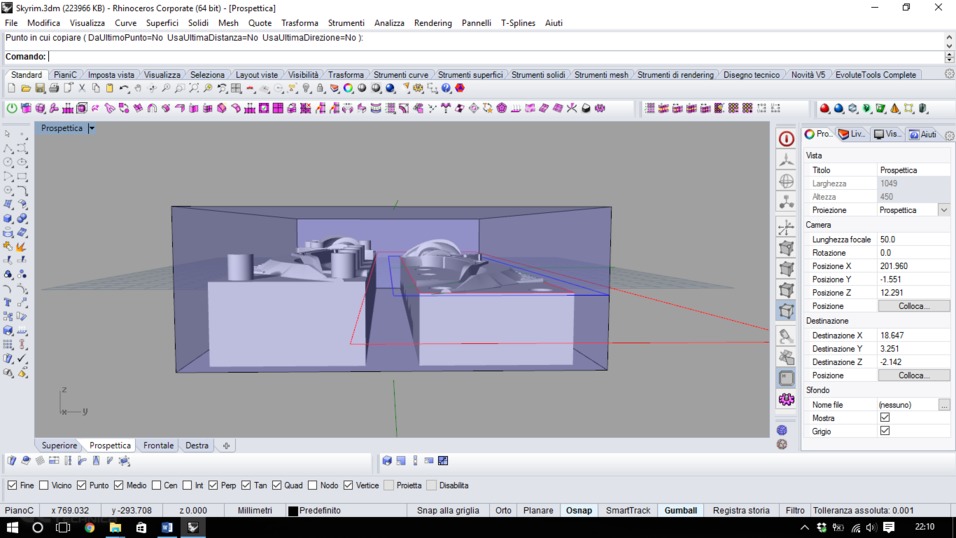Toggle the Punto osnap checkbox

coord(82,486)
